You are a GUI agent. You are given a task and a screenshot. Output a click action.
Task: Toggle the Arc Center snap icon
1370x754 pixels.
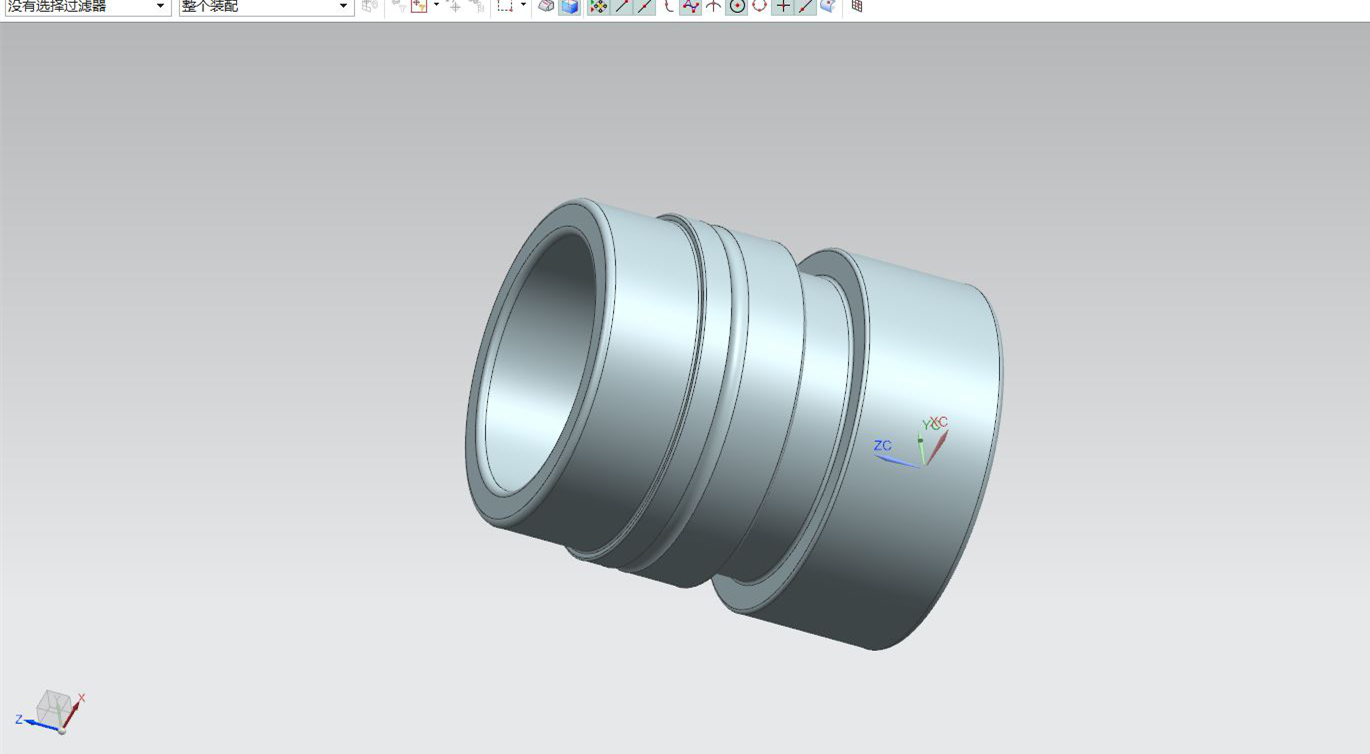click(x=737, y=6)
